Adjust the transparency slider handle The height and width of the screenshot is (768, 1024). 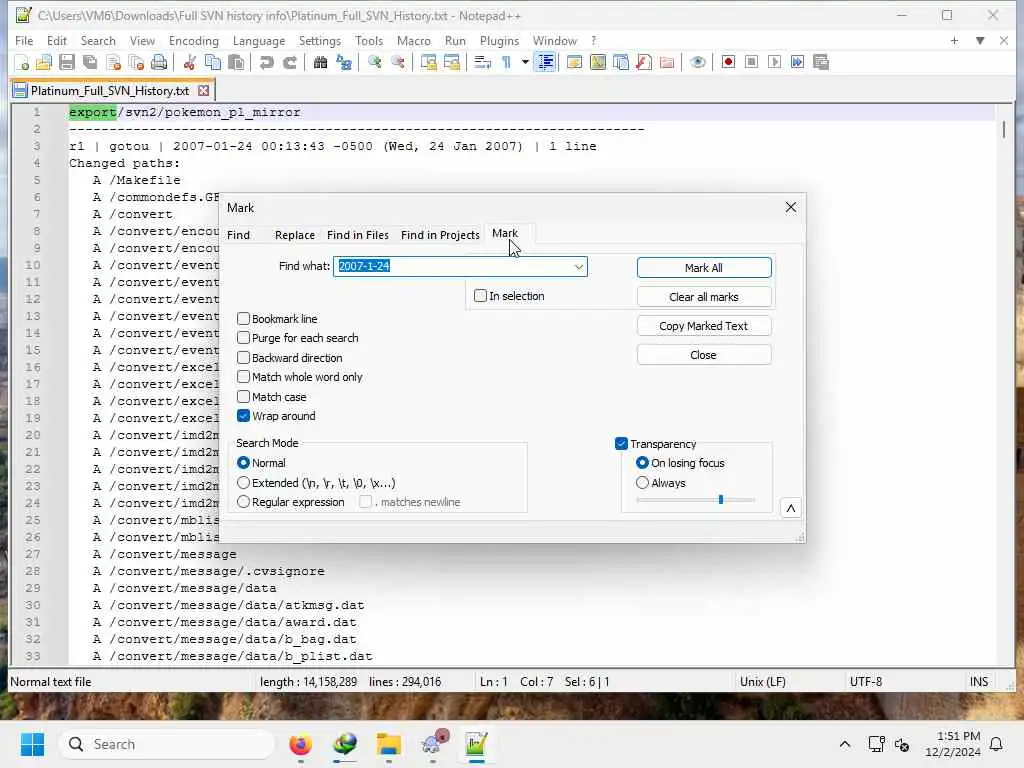click(x=720, y=500)
